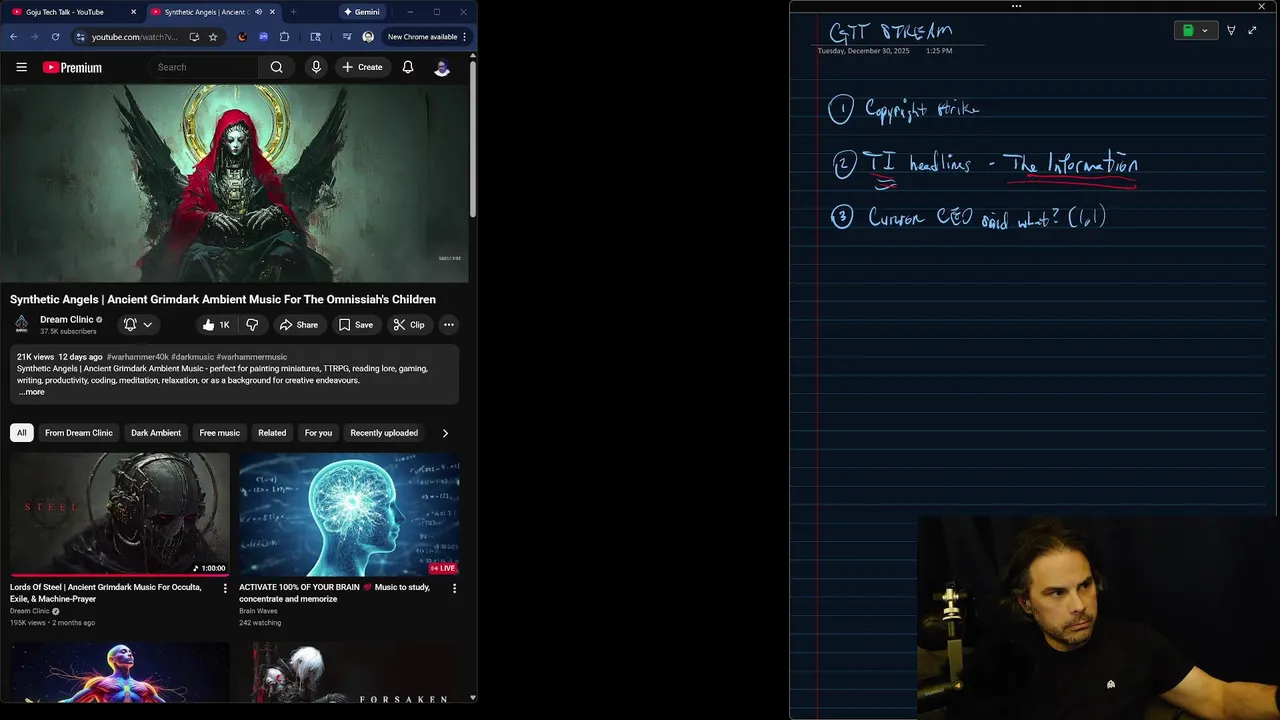Open a new browser tab

293,12
